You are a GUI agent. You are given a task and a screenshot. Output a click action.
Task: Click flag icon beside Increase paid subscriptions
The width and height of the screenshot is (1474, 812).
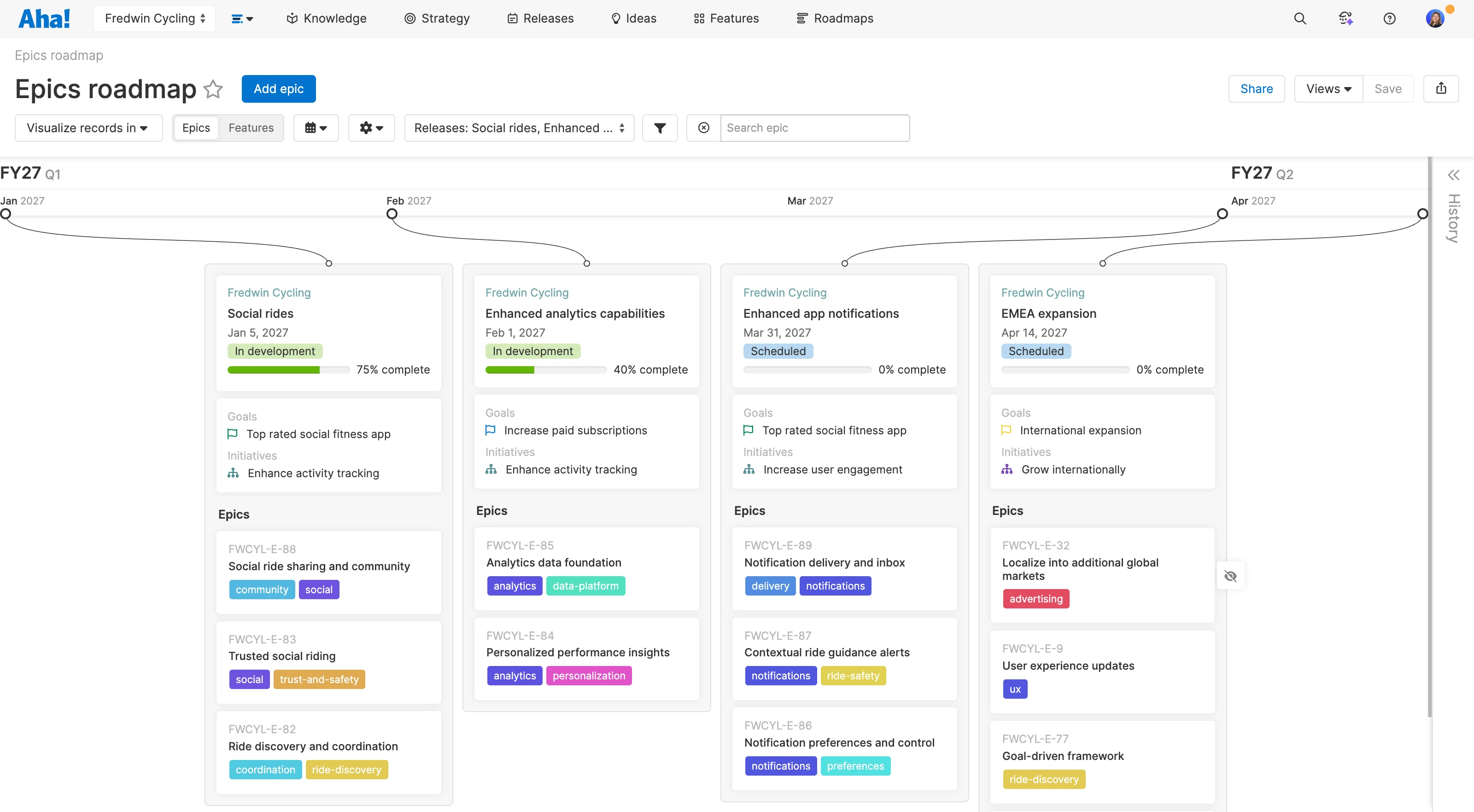[491, 430]
